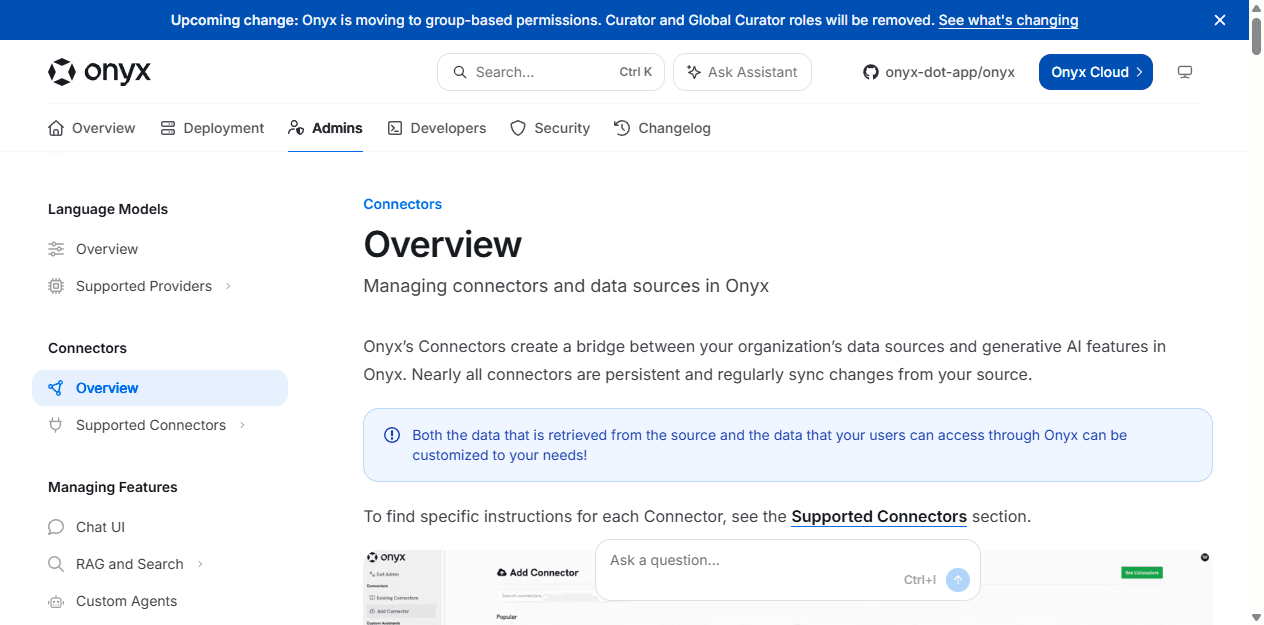Viewport: 1264px width, 625px height.
Task: Click the Onyx logo in the header
Action: [99, 72]
